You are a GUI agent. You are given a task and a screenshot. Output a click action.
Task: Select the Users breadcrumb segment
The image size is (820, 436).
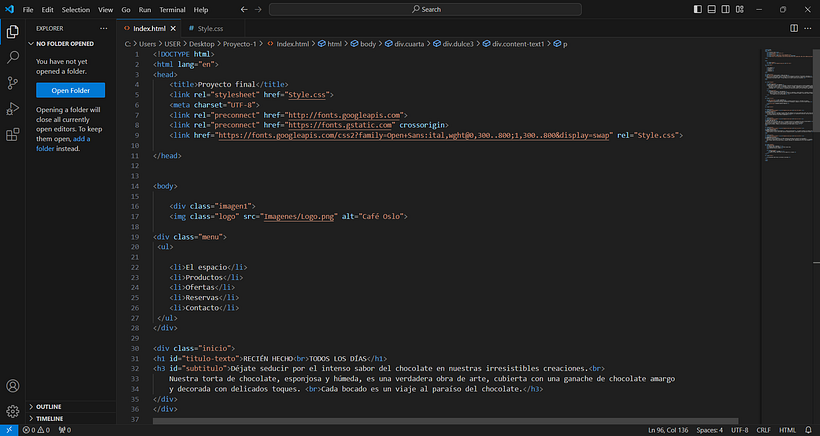(x=147, y=44)
